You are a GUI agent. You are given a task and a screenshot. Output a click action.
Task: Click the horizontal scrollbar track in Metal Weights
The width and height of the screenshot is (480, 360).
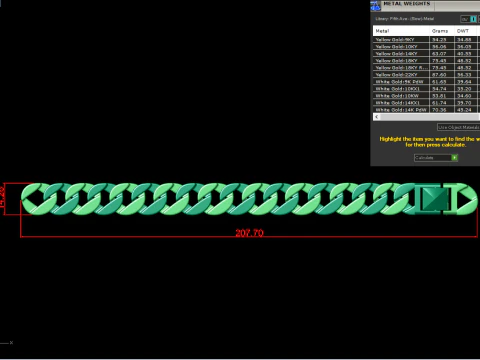click(429, 117)
